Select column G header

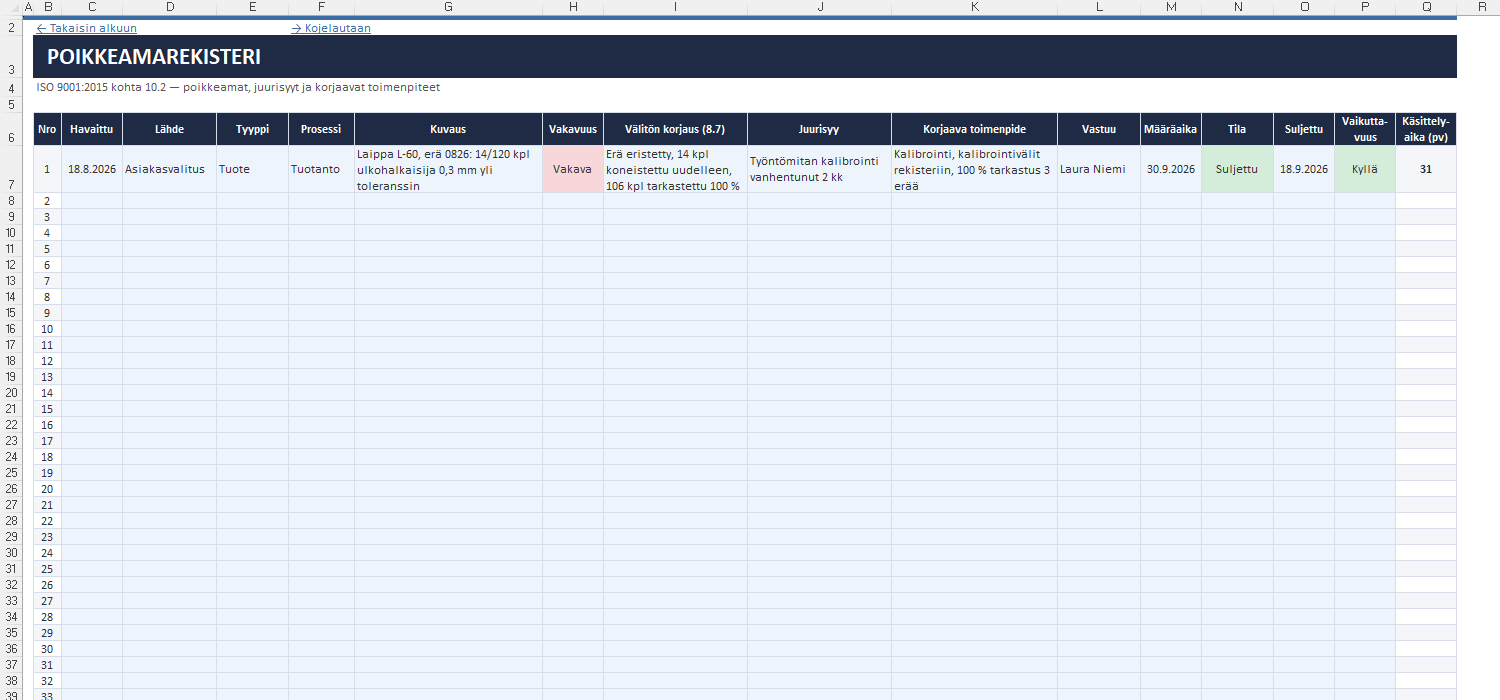pyautogui.click(x=448, y=7)
